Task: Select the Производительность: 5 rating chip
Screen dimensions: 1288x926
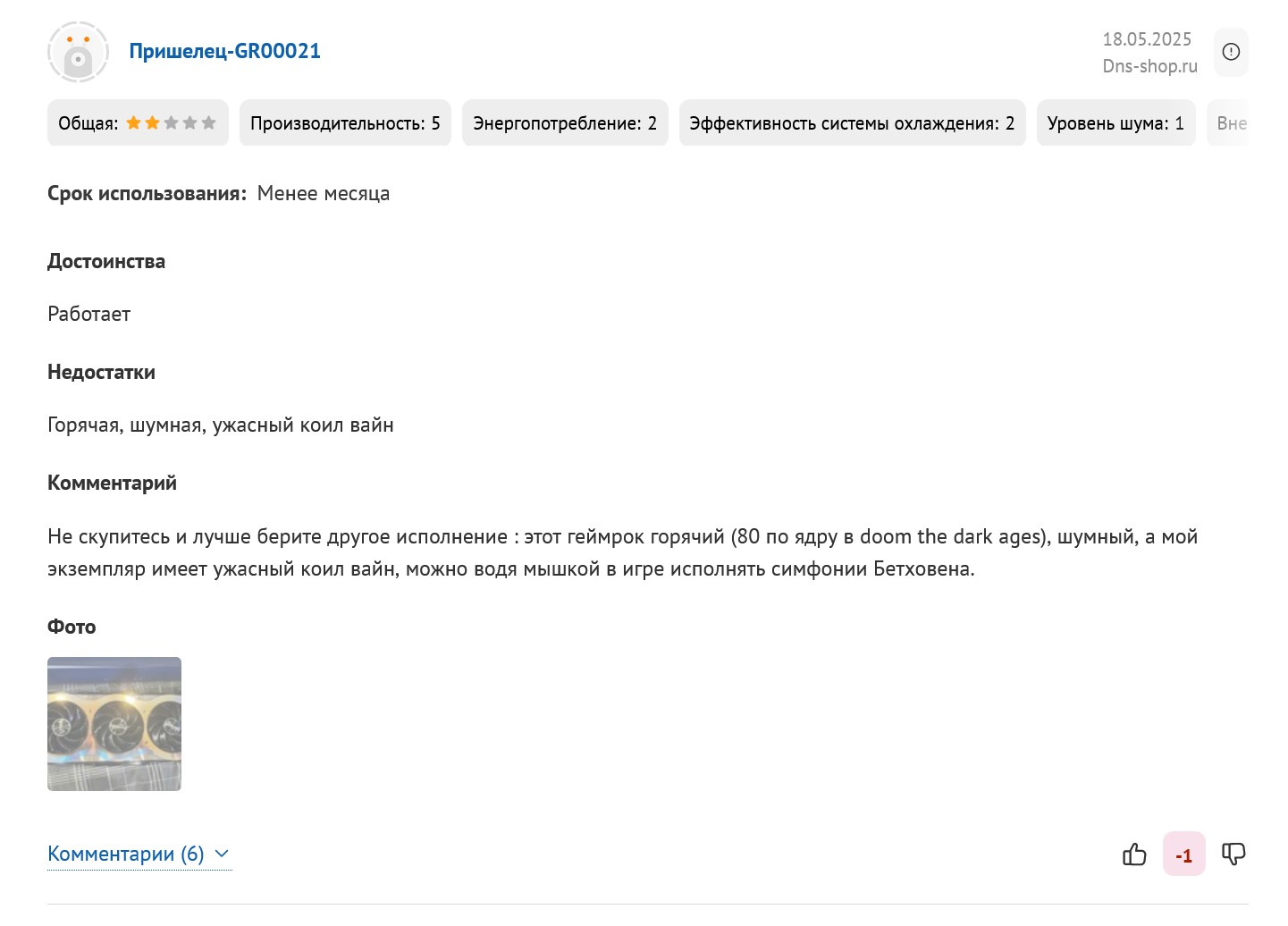Action: pos(345,123)
